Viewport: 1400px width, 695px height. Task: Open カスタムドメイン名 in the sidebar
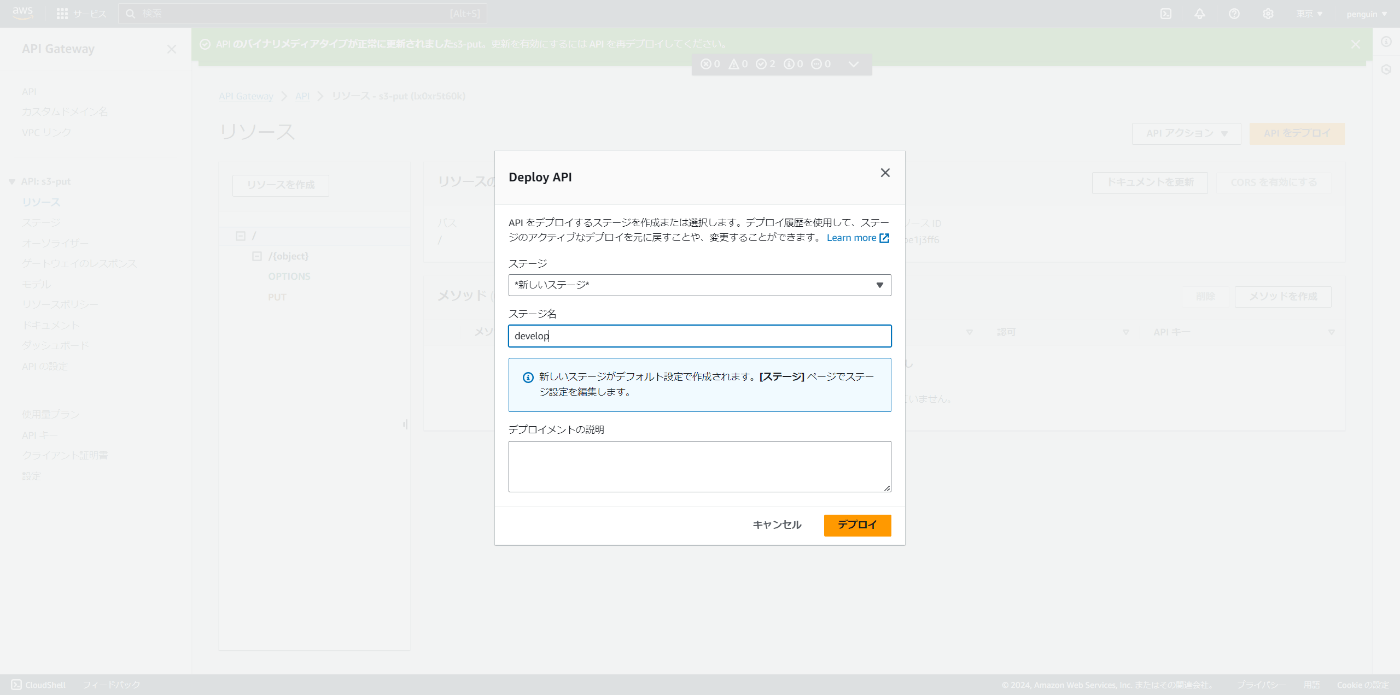pos(65,111)
